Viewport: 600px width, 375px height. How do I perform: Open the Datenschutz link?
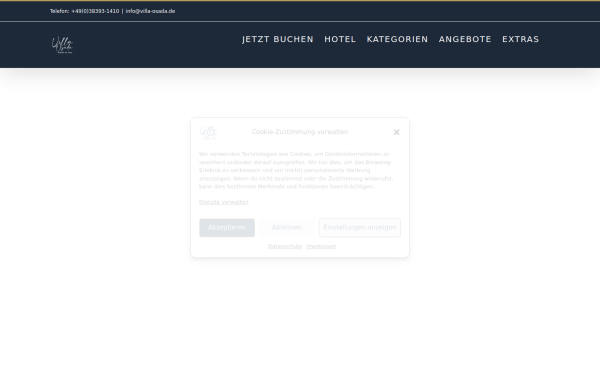(x=285, y=246)
